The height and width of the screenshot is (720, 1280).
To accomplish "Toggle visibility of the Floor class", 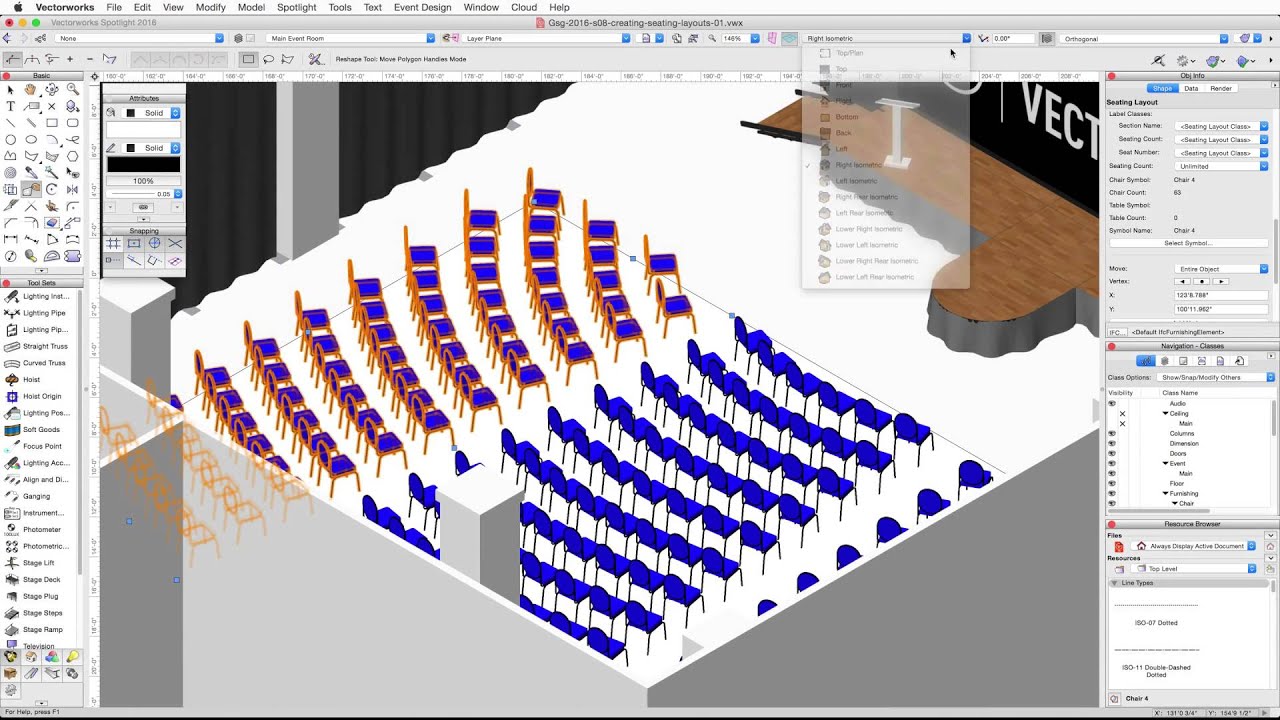I will (x=1112, y=483).
